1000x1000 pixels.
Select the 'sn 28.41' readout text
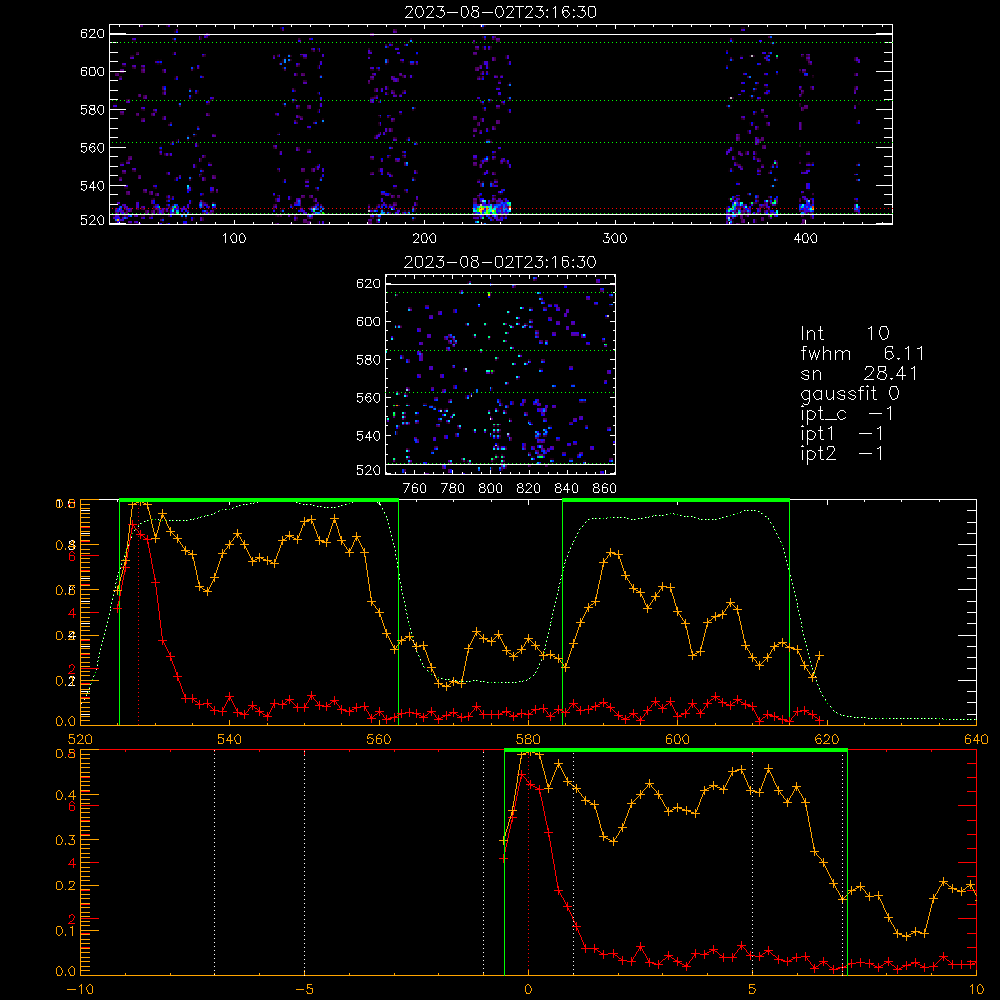point(859,374)
